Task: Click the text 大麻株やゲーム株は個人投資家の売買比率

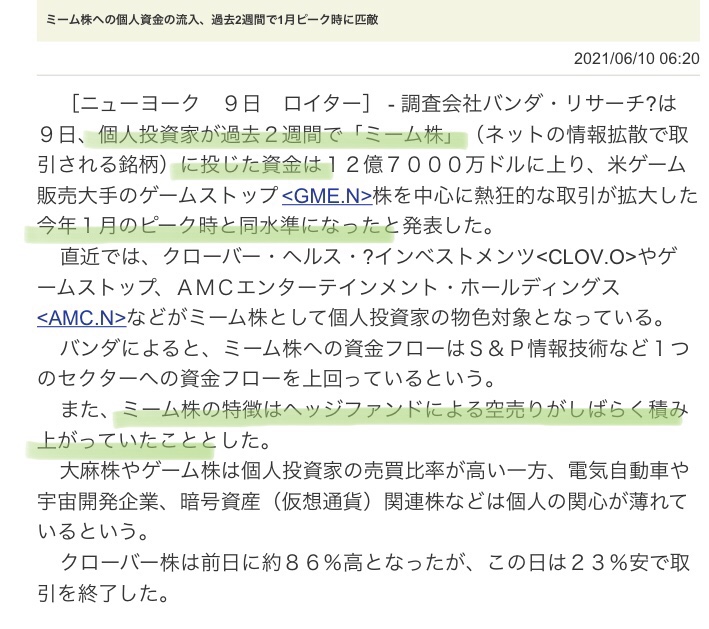Action: [x=252, y=471]
